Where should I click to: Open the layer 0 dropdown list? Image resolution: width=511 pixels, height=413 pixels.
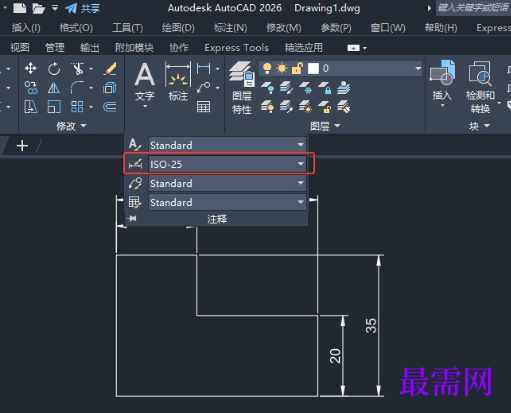(418, 69)
